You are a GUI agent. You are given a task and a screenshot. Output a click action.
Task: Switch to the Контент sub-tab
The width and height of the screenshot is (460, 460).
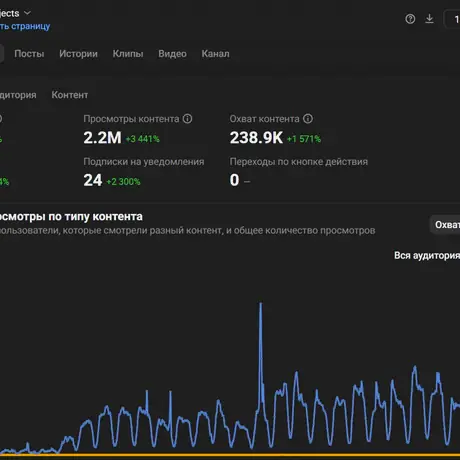pos(70,95)
